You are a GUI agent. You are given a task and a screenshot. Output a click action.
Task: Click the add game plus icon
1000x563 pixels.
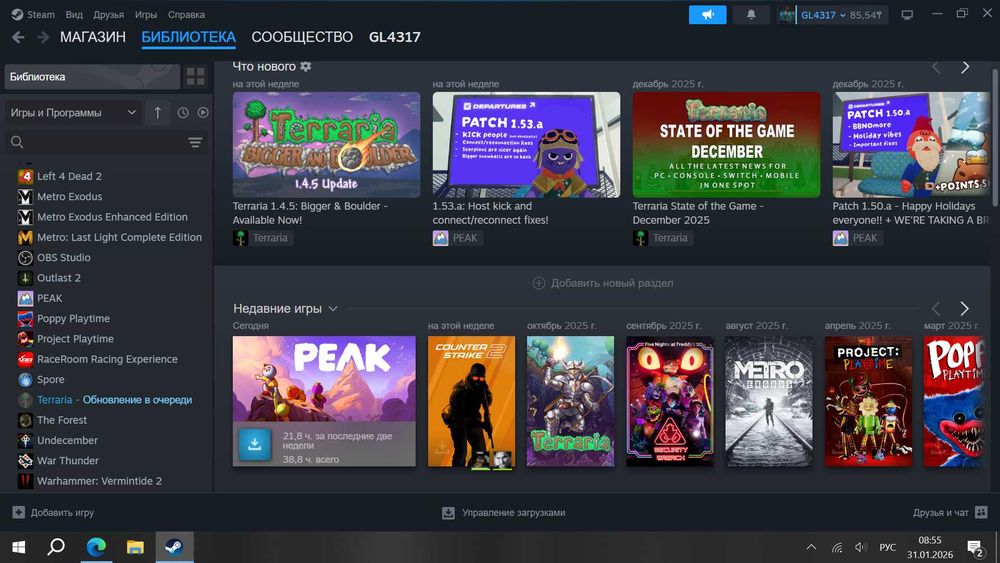tap(18, 512)
